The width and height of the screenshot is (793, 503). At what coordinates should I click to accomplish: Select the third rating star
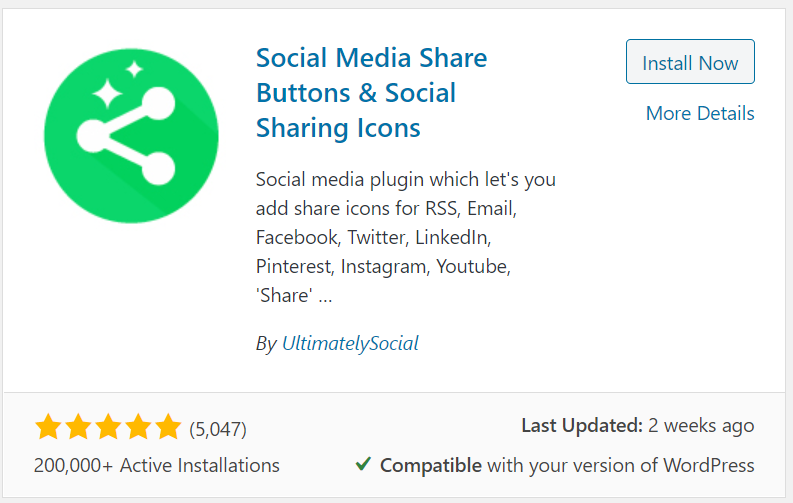pyautogui.click(x=108, y=426)
